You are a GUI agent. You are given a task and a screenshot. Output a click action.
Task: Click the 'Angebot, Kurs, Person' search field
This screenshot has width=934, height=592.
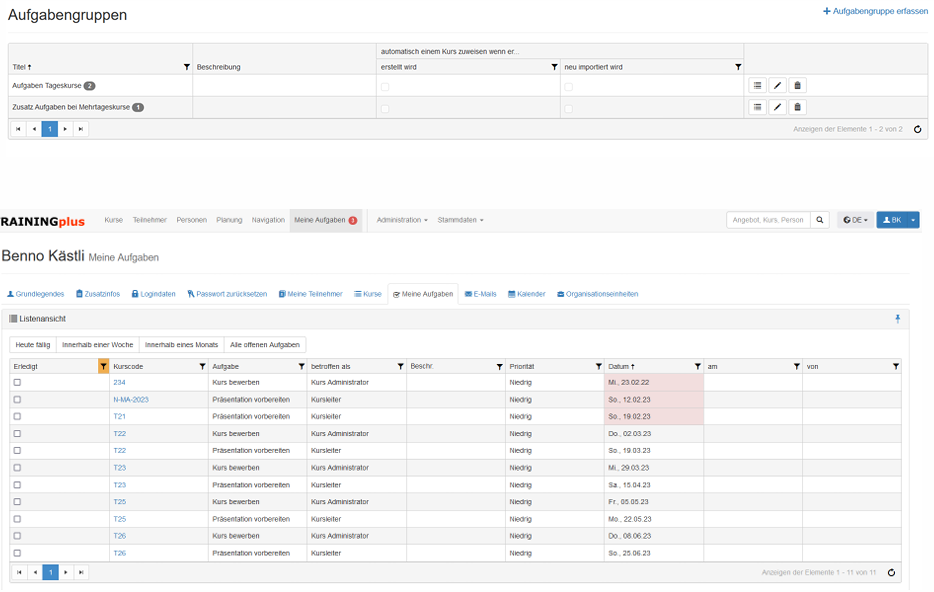tap(767, 220)
